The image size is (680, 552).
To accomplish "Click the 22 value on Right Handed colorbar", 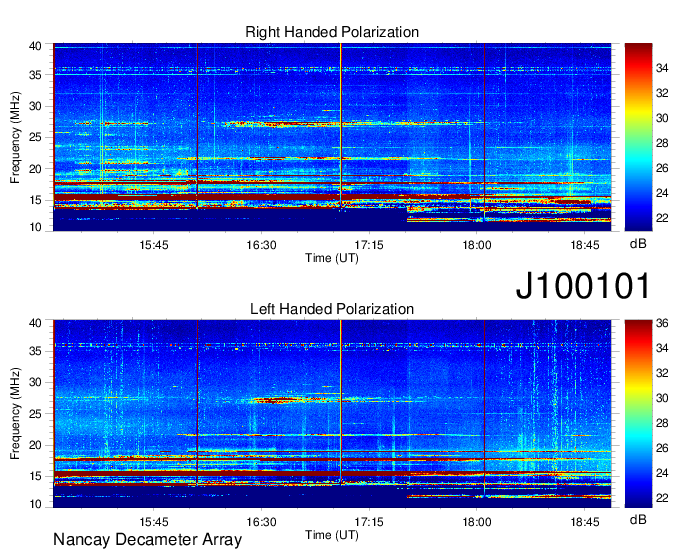I will tap(662, 218).
